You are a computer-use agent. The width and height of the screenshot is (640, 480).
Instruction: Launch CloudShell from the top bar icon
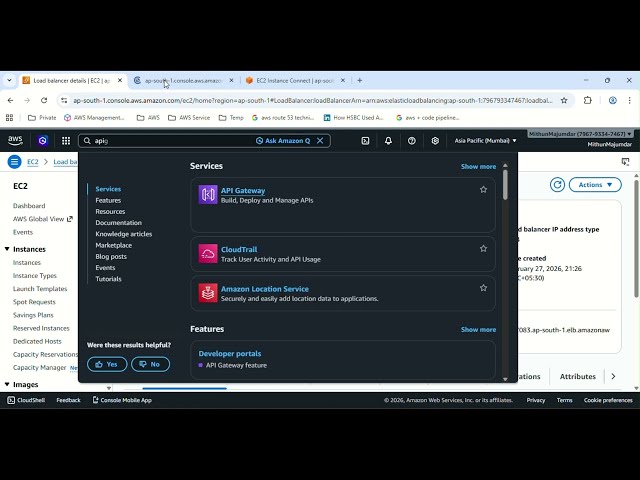pos(365,140)
